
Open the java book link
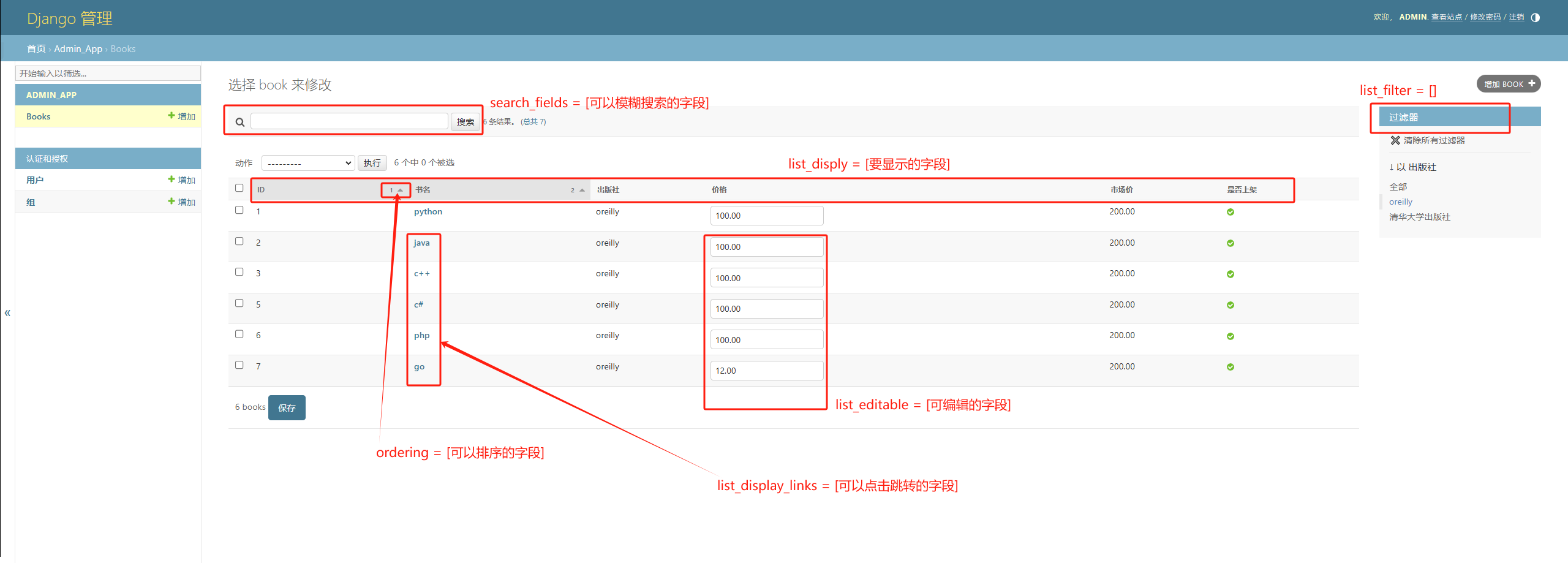tap(421, 243)
